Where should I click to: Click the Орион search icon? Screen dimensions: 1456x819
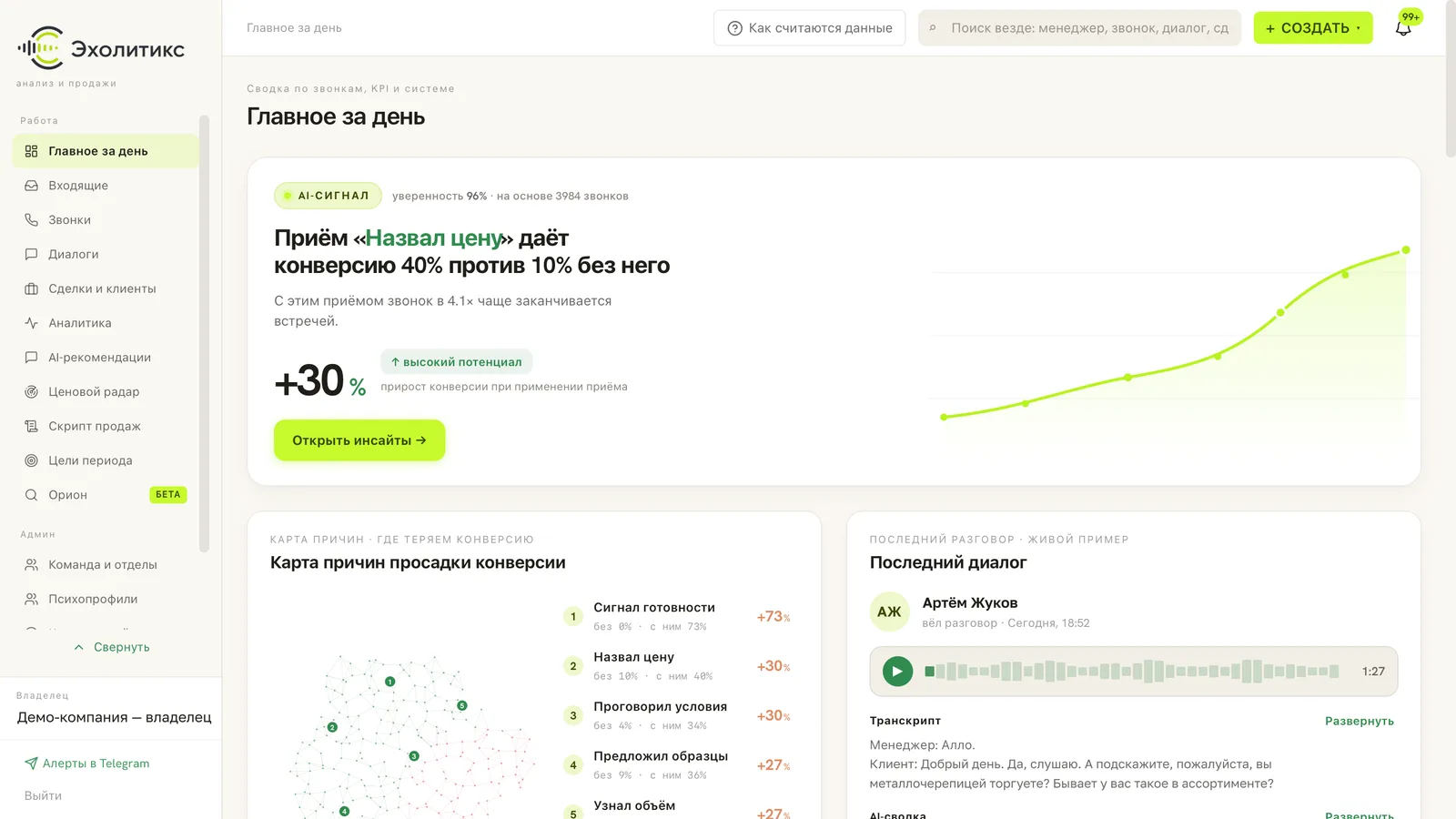tap(31, 495)
